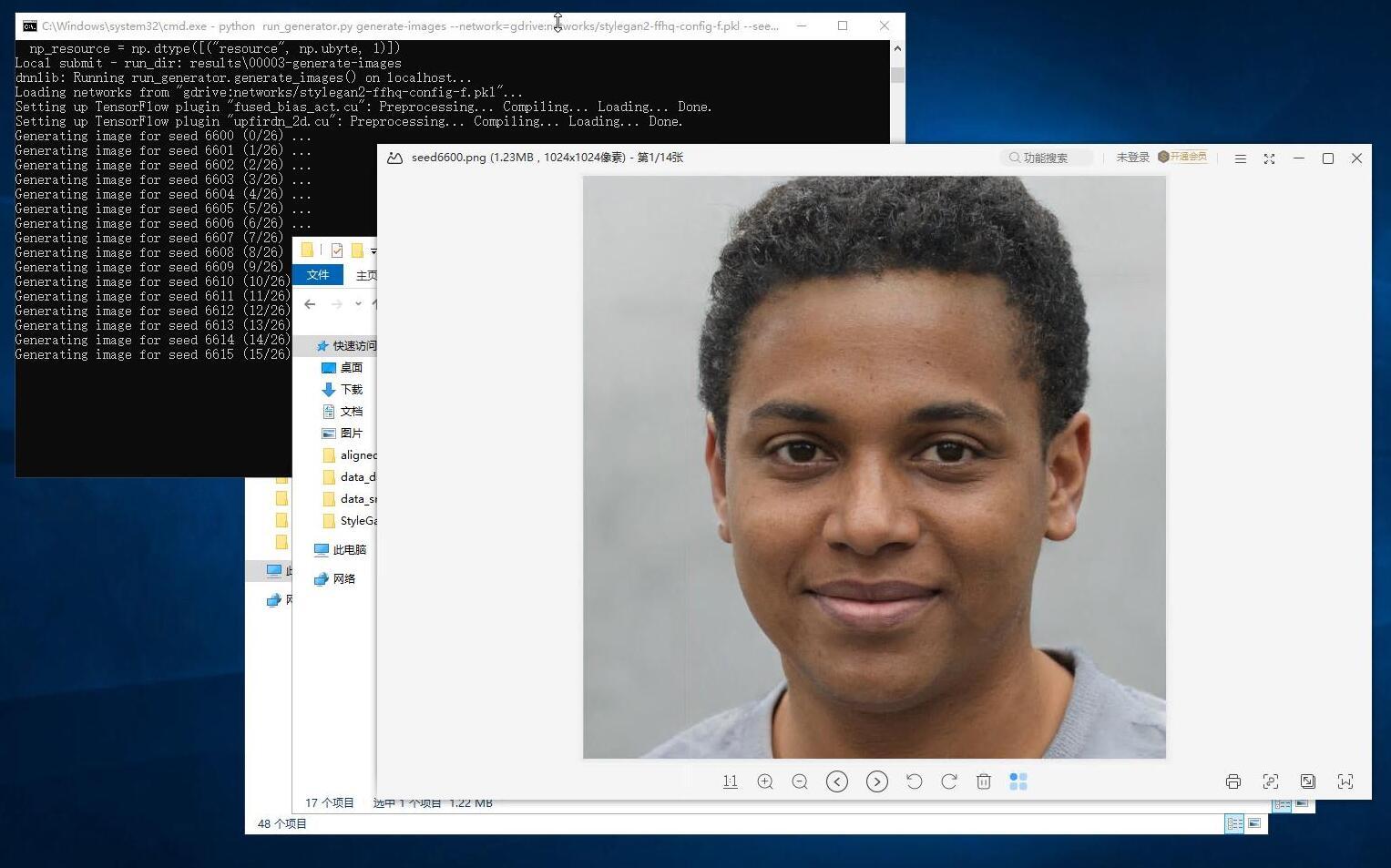The image size is (1391, 868).
Task: Open the data_s folder in sidebar
Action: click(350, 499)
